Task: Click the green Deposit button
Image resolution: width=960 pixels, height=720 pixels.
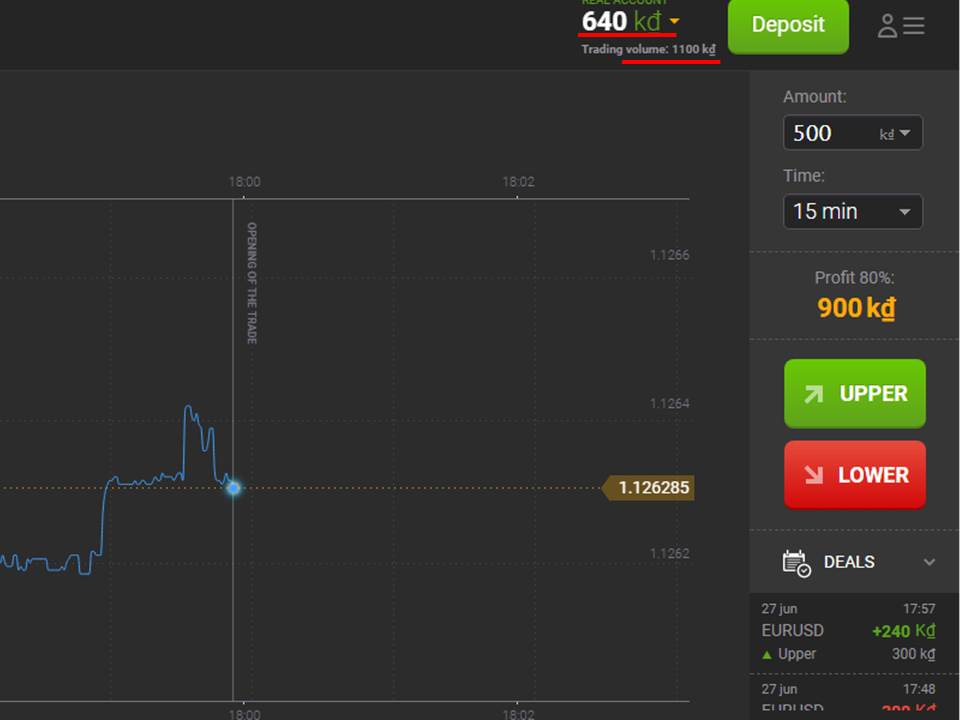Action: [x=788, y=25]
